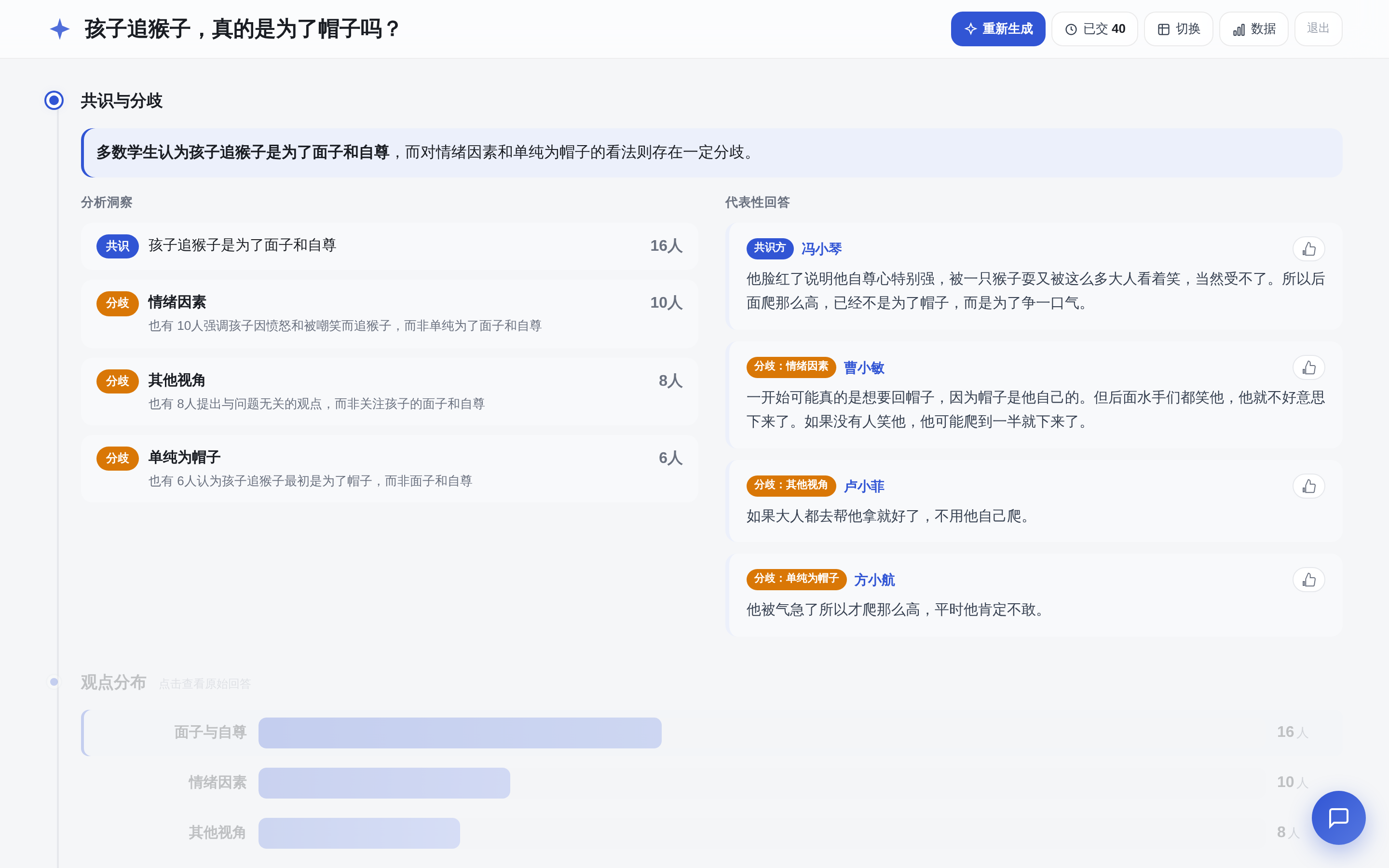Click the 其他视角 distribution bar

(x=359, y=832)
